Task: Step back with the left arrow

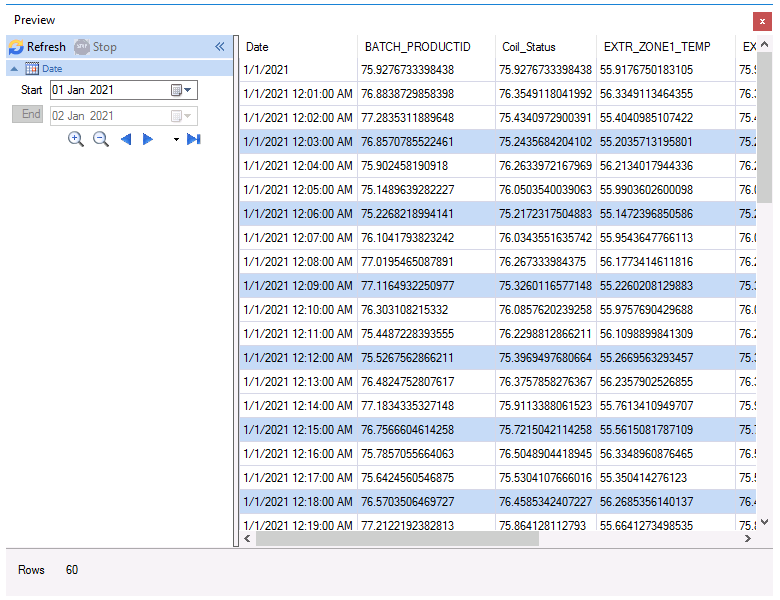Action: pos(126,139)
